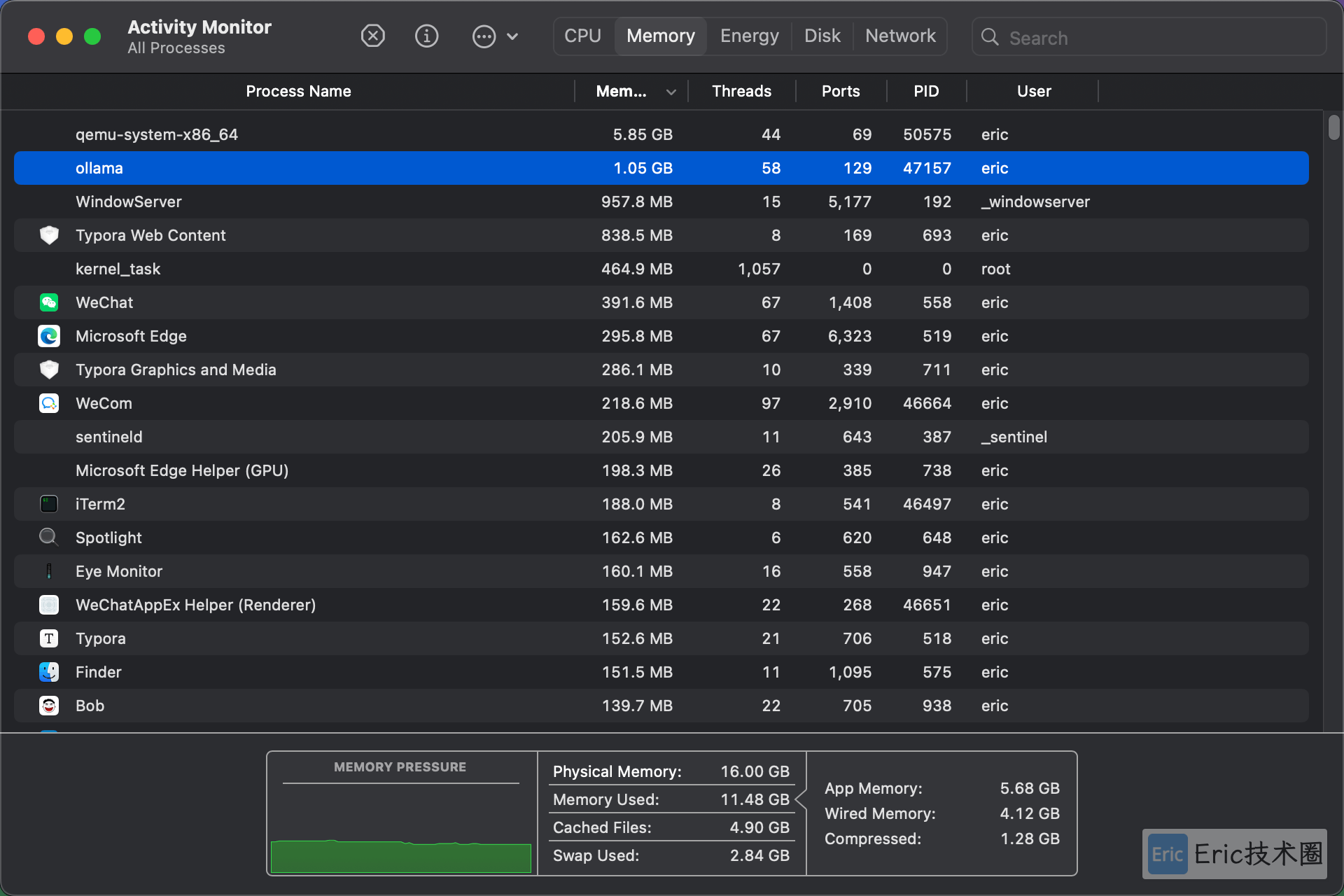The width and height of the screenshot is (1344, 896).
Task: Select Microsoft Edge Helper (GPU) row
Action: [661, 470]
